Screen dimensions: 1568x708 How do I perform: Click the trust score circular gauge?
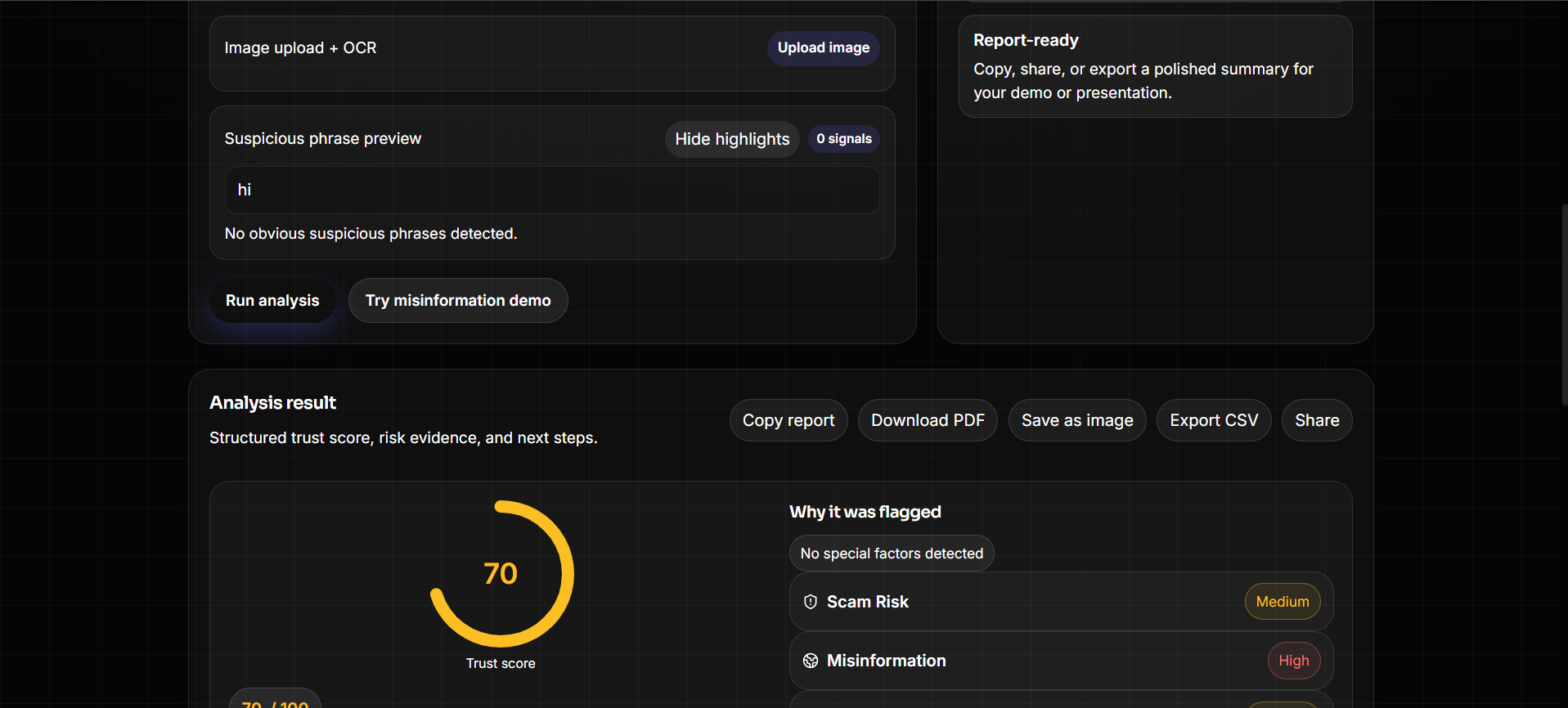tap(501, 574)
